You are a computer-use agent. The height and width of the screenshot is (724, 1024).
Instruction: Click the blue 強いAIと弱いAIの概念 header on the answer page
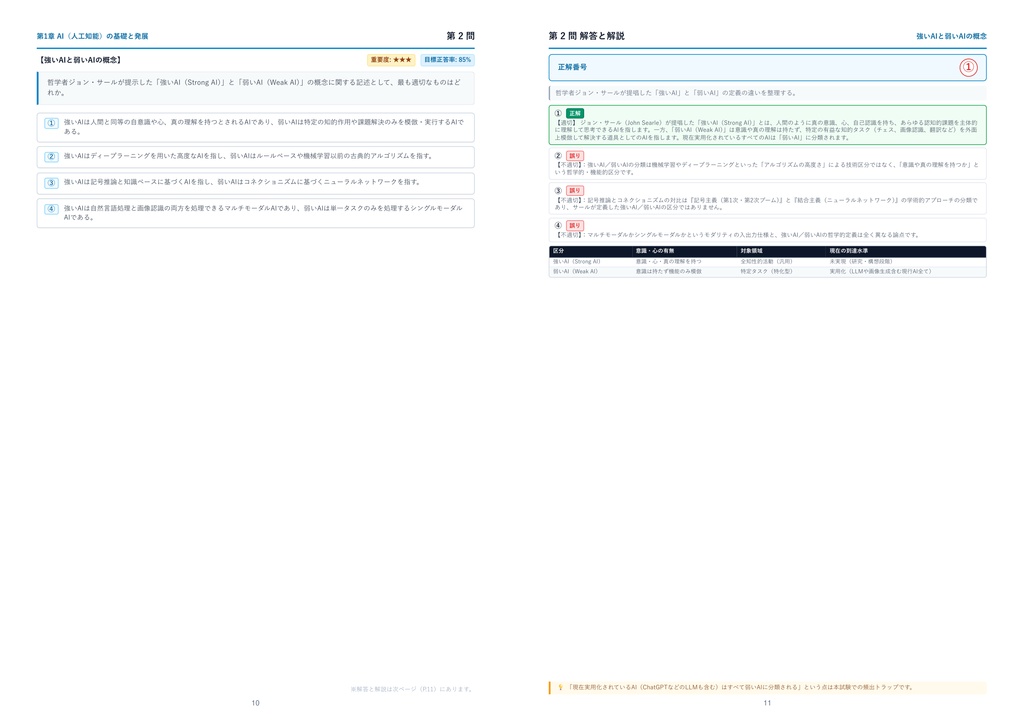click(952, 37)
